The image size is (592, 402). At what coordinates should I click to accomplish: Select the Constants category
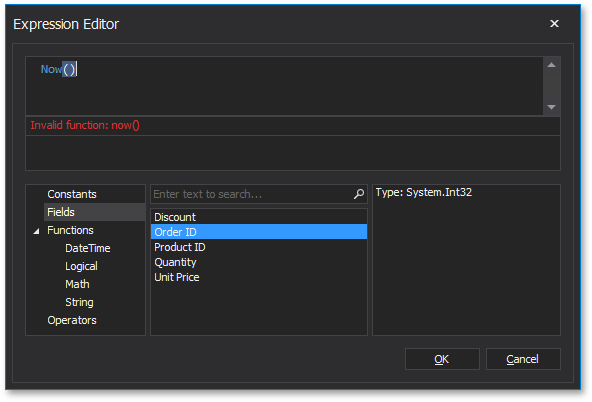point(72,194)
